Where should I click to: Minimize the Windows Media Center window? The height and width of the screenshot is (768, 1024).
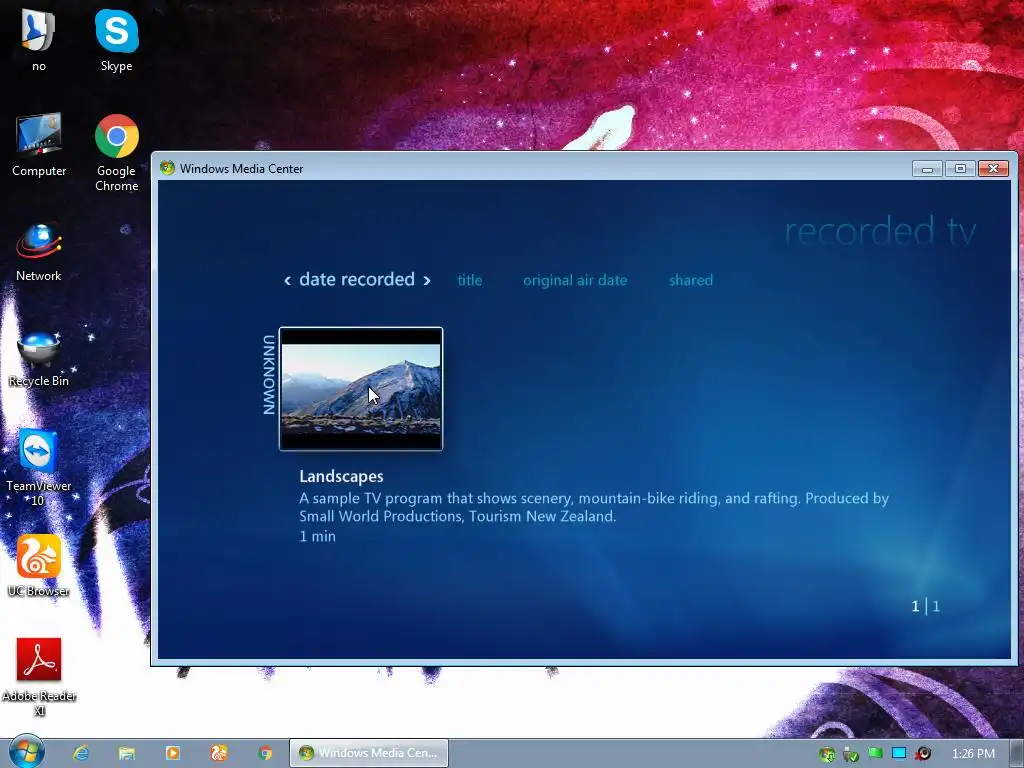(x=927, y=168)
